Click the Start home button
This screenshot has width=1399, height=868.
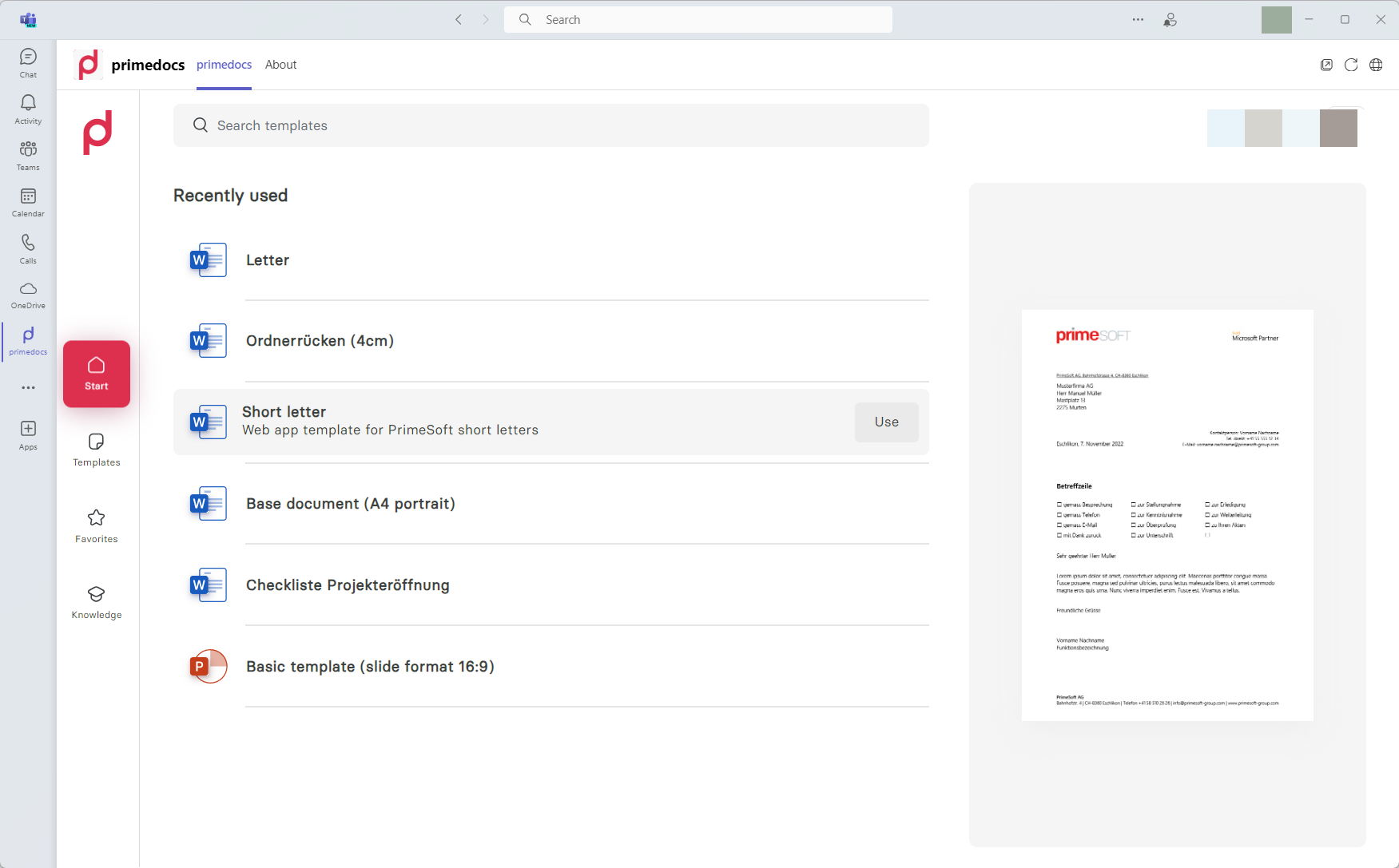click(97, 374)
